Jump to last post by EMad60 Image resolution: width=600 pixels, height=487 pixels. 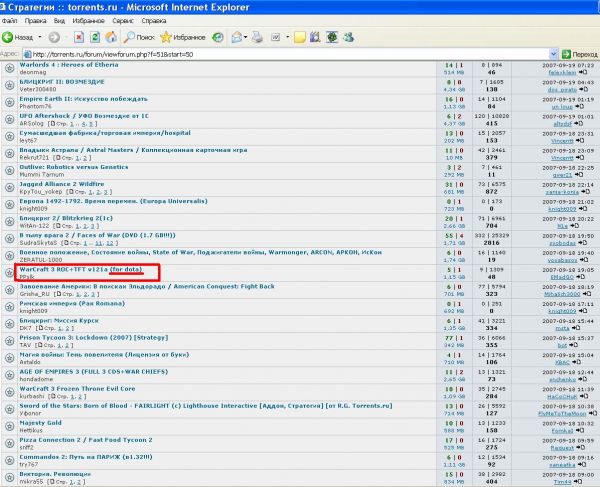580,276
